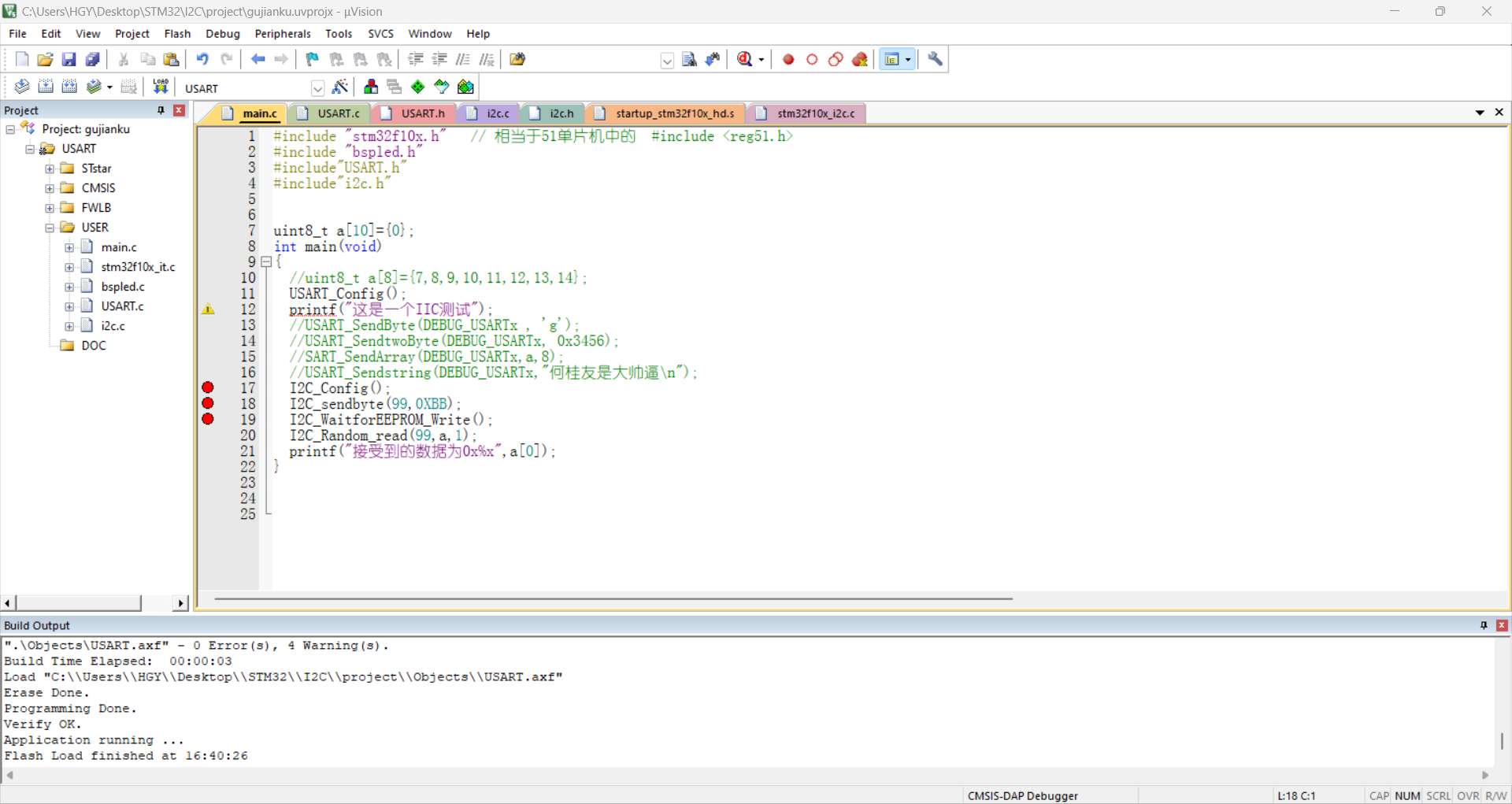
Task: Open the find text combo box dropdown
Action: 667,61
